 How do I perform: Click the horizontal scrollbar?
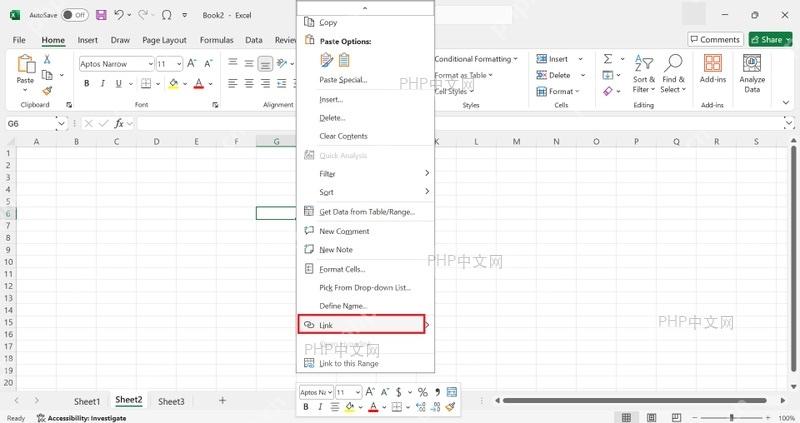coord(635,401)
